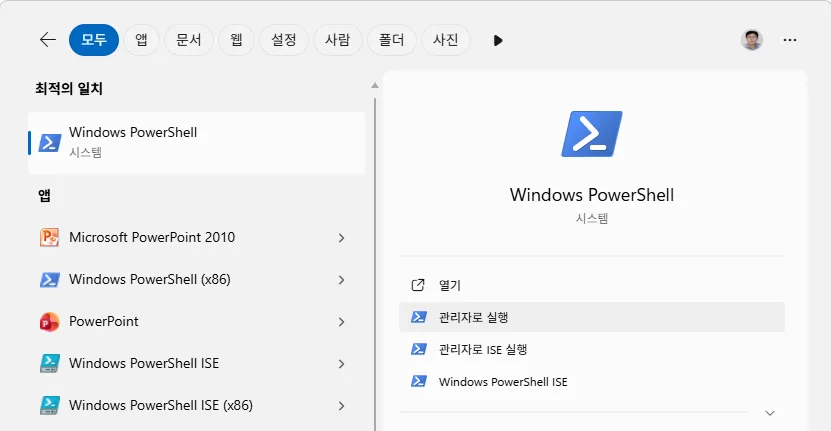Click the red PowerPoint app icon
831x431 pixels.
49,322
